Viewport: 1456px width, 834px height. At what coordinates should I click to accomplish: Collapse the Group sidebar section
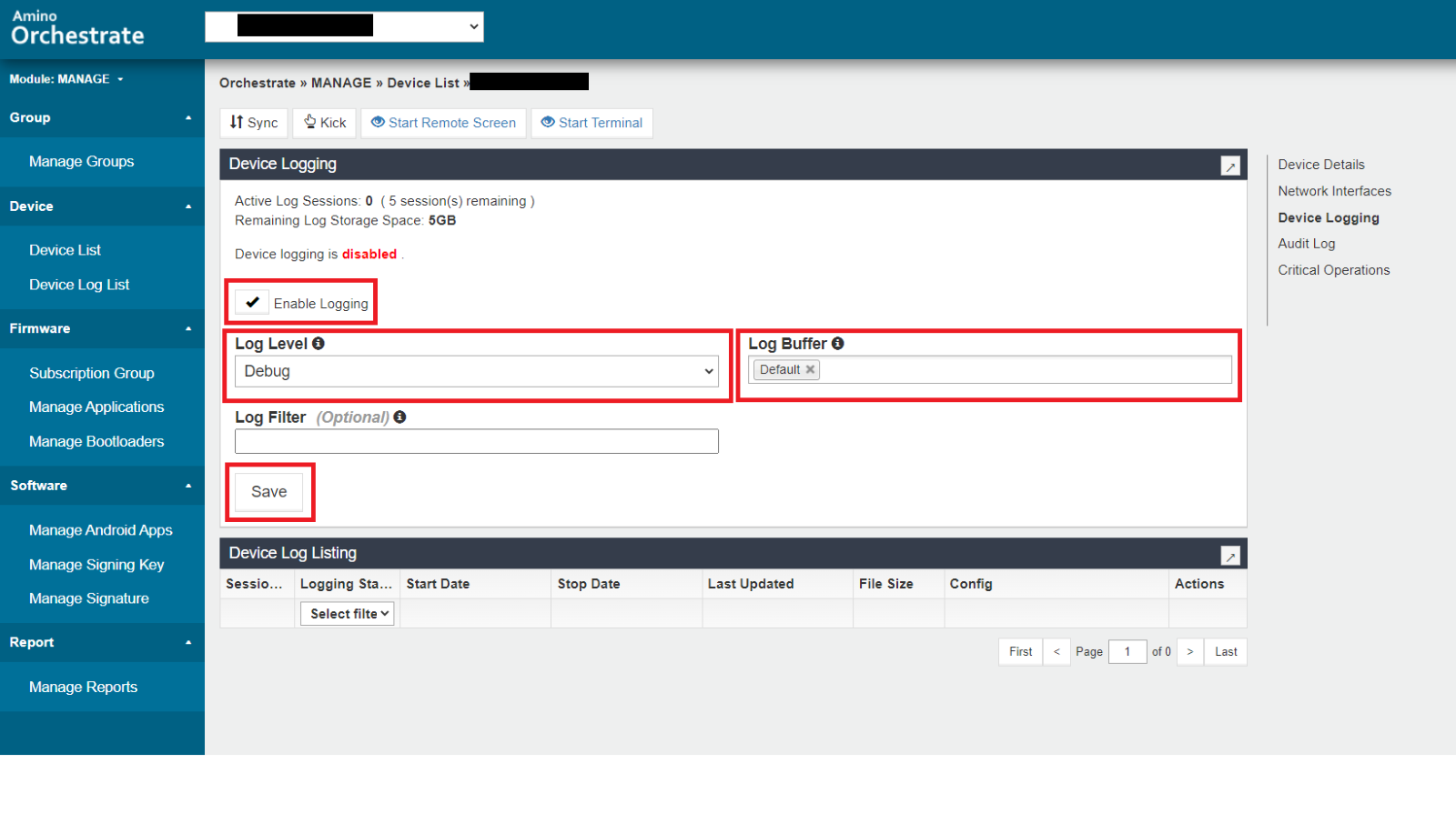(x=102, y=117)
